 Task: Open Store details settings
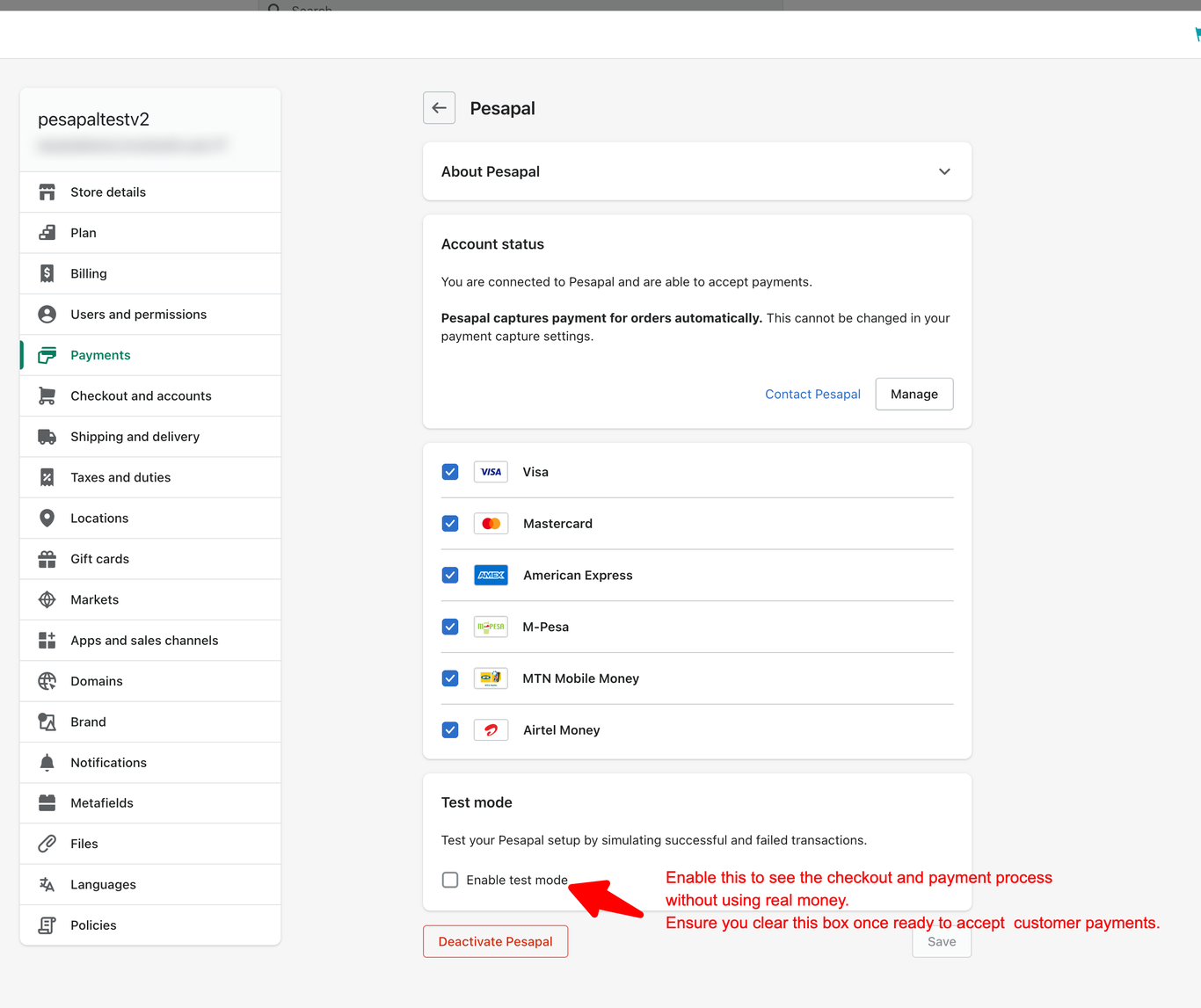[x=150, y=192]
